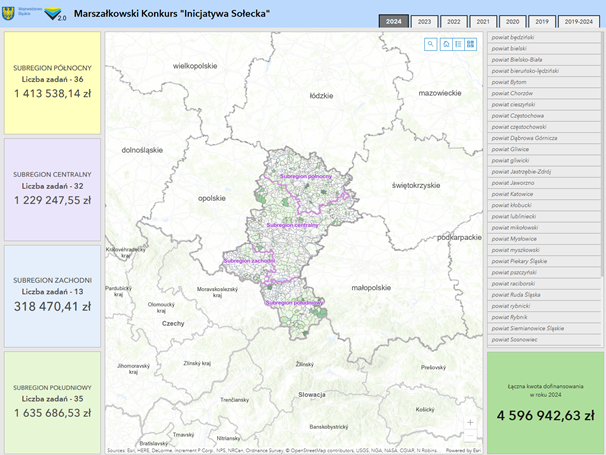Click the home default extent icon
606x455 pixels.
[446, 44]
